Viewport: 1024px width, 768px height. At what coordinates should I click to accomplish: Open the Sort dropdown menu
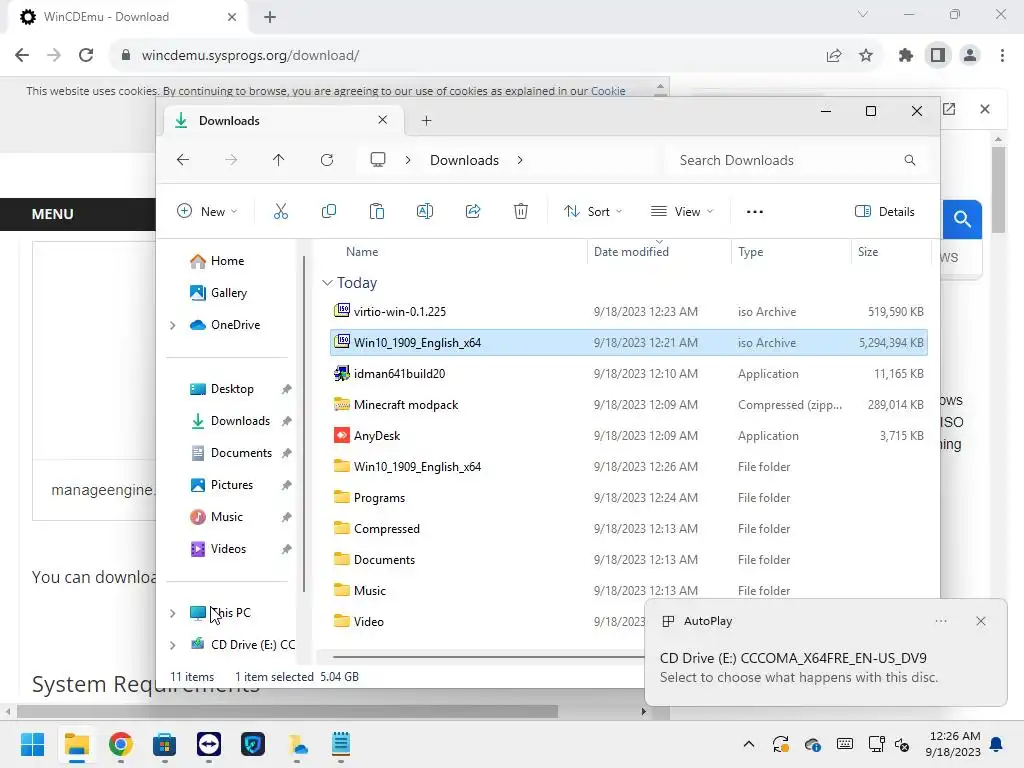click(x=593, y=212)
